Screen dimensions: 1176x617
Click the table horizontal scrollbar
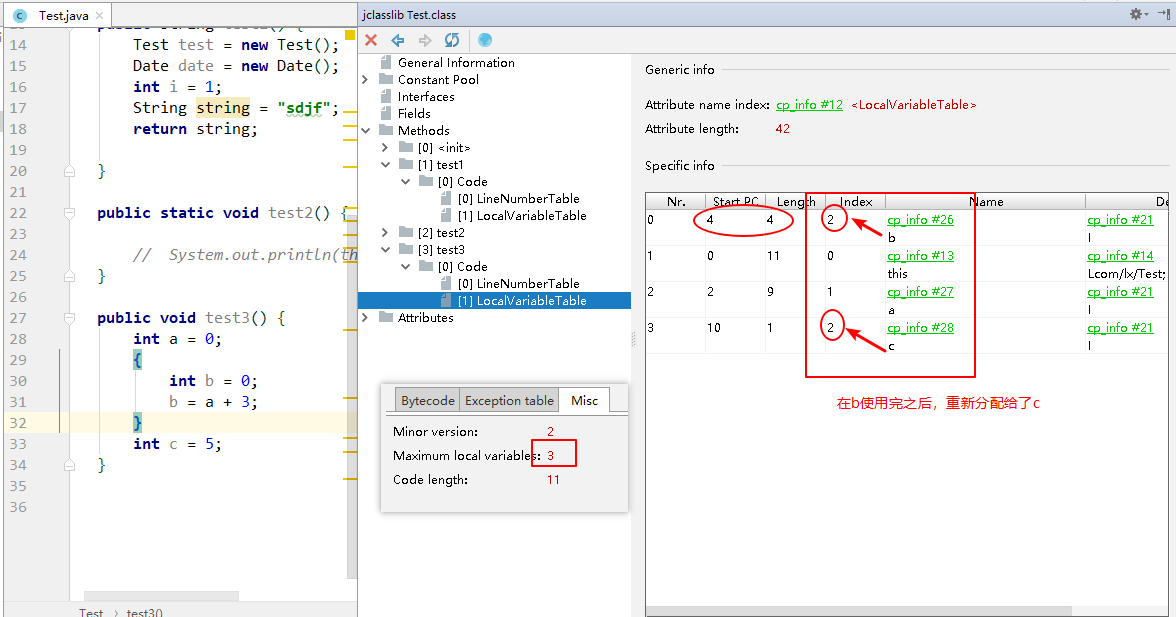coord(859,611)
